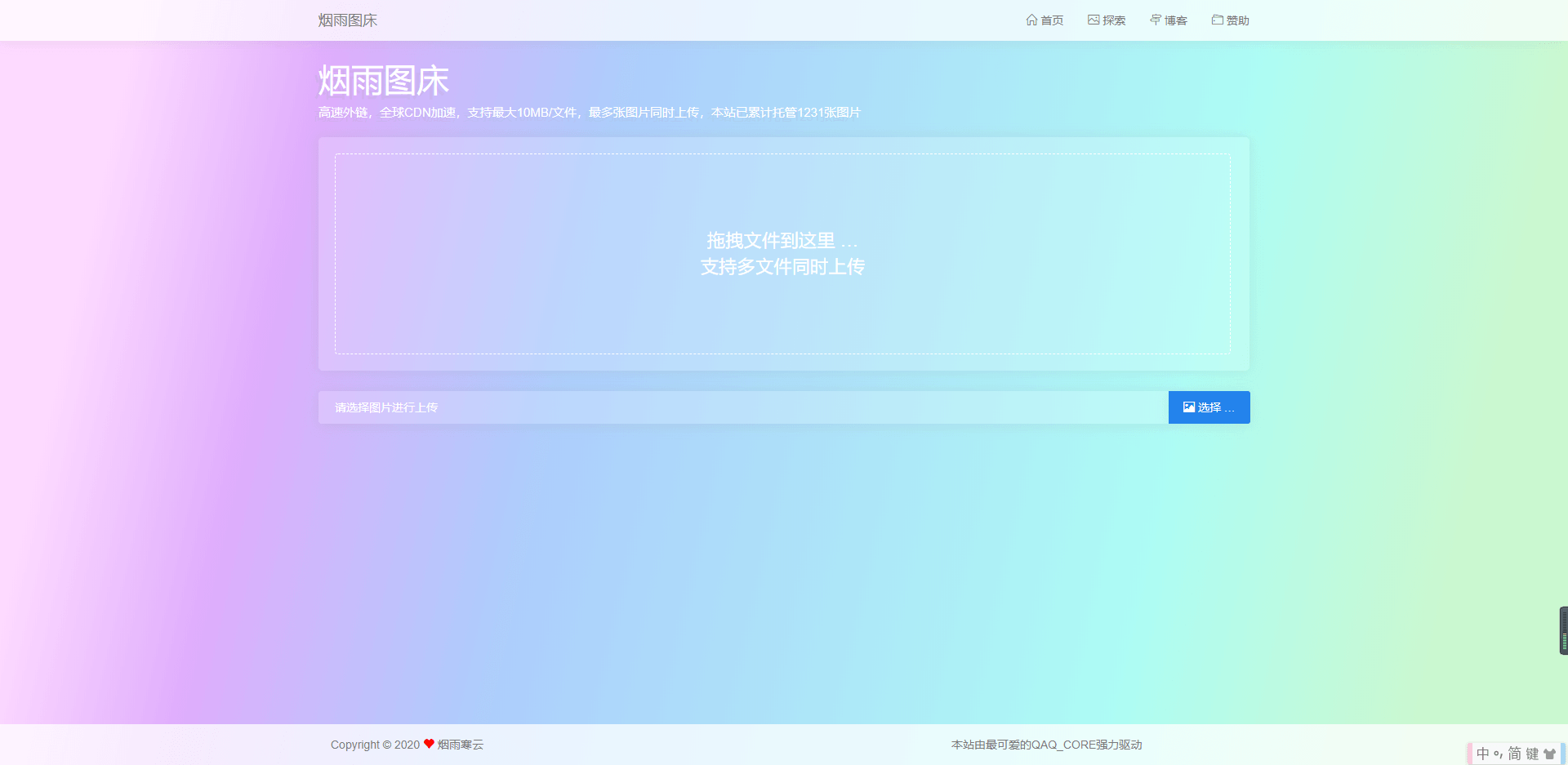Click the Copyright © 2020 footer text
This screenshot has width=1568, height=765.
coord(375,745)
